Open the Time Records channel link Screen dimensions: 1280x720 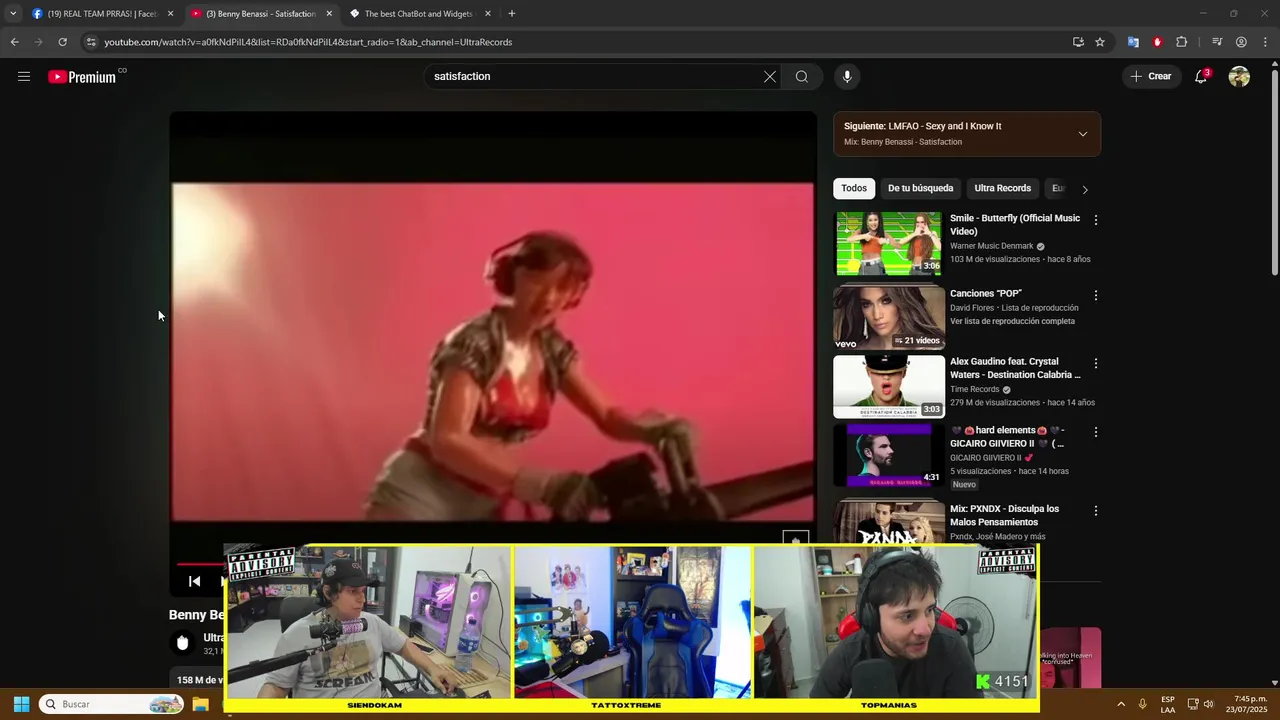[x=975, y=389]
